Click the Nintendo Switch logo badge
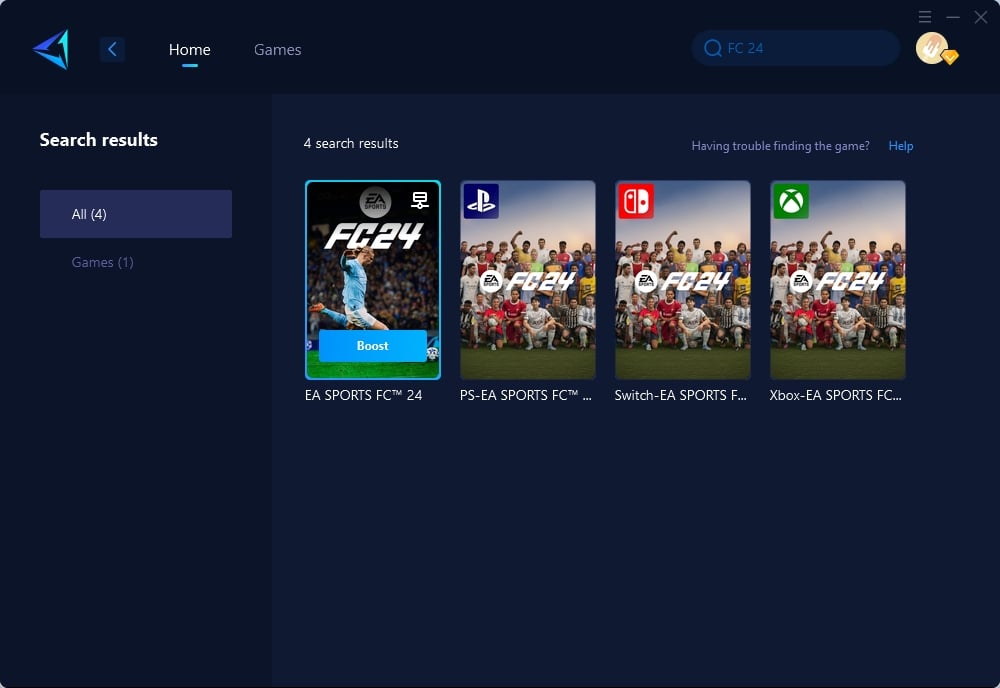 coord(636,201)
